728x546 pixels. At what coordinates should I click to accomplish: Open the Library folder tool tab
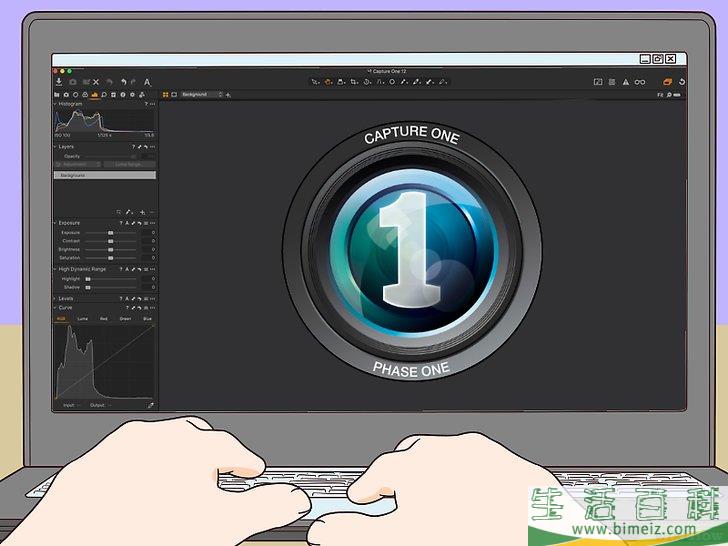(57, 95)
